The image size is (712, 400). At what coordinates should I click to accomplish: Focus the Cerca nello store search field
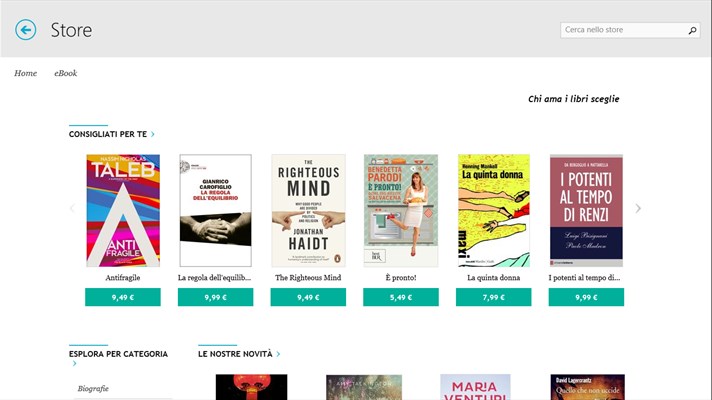pos(624,30)
